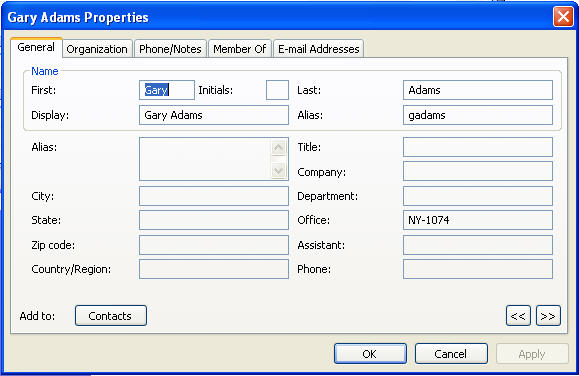Click the Alias field containing gadams
The image size is (579, 376).
tap(478, 115)
